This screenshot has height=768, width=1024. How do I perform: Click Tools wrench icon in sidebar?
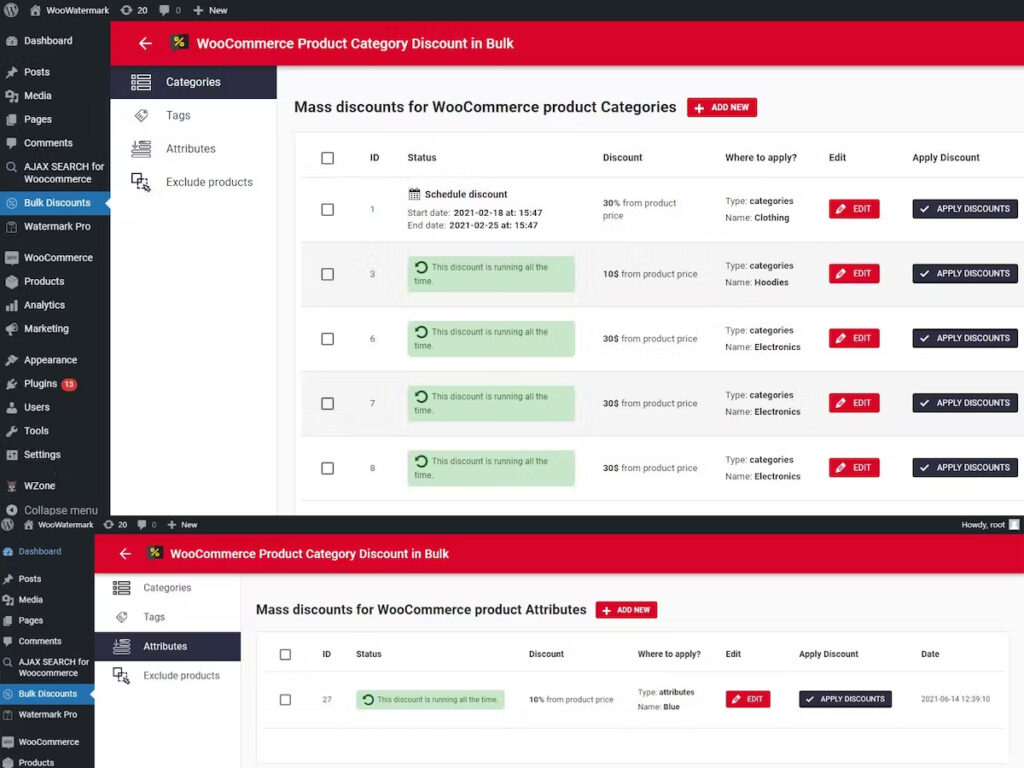click(x=11, y=431)
